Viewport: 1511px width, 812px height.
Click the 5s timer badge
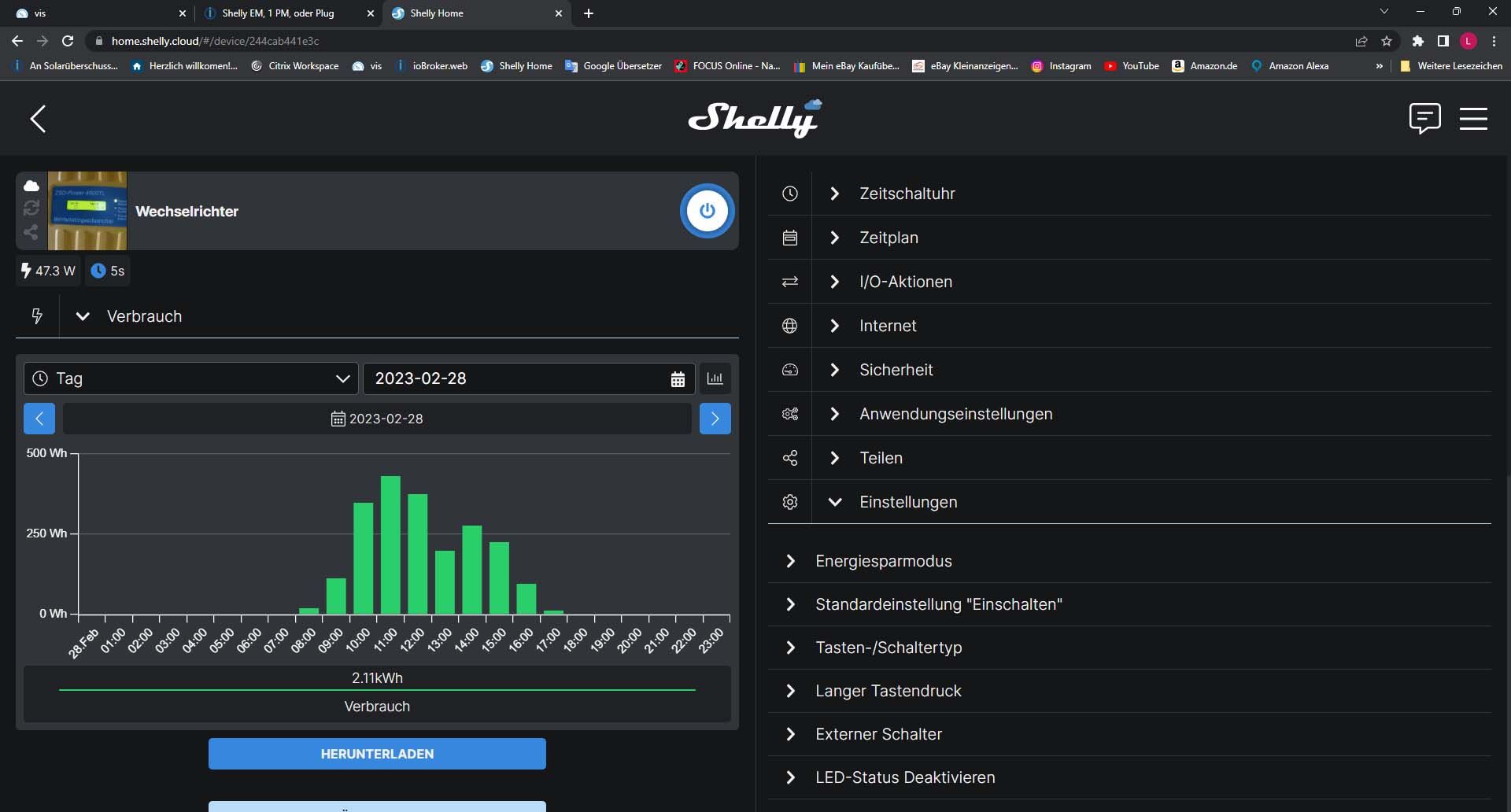click(108, 271)
